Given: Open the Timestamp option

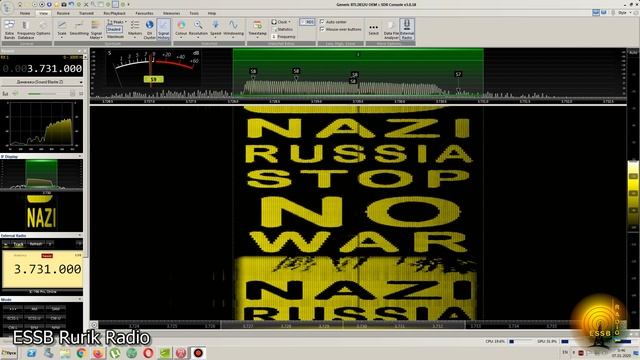Looking at the screenshot, I should click(x=257, y=28).
